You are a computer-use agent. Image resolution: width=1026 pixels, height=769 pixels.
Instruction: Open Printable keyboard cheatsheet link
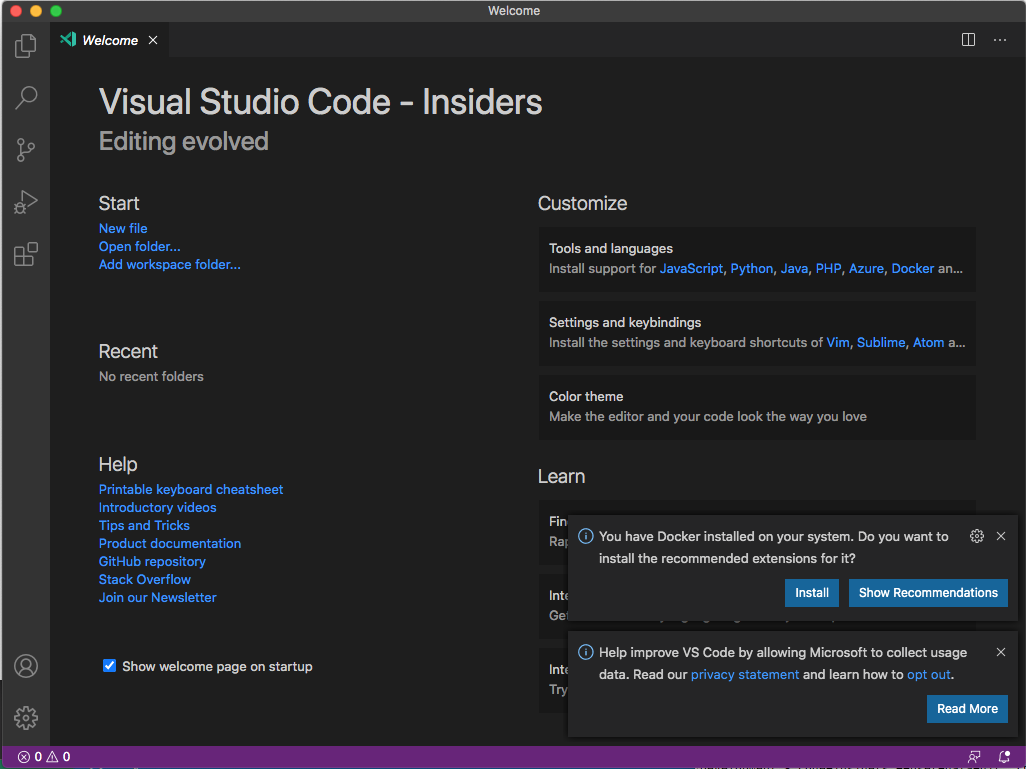coord(190,490)
